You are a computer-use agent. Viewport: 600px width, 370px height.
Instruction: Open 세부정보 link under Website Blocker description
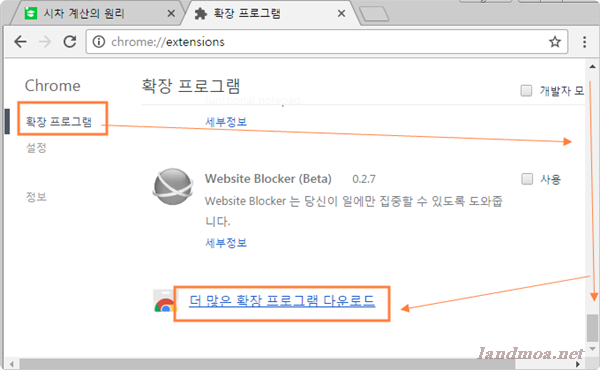pos(226,243)
